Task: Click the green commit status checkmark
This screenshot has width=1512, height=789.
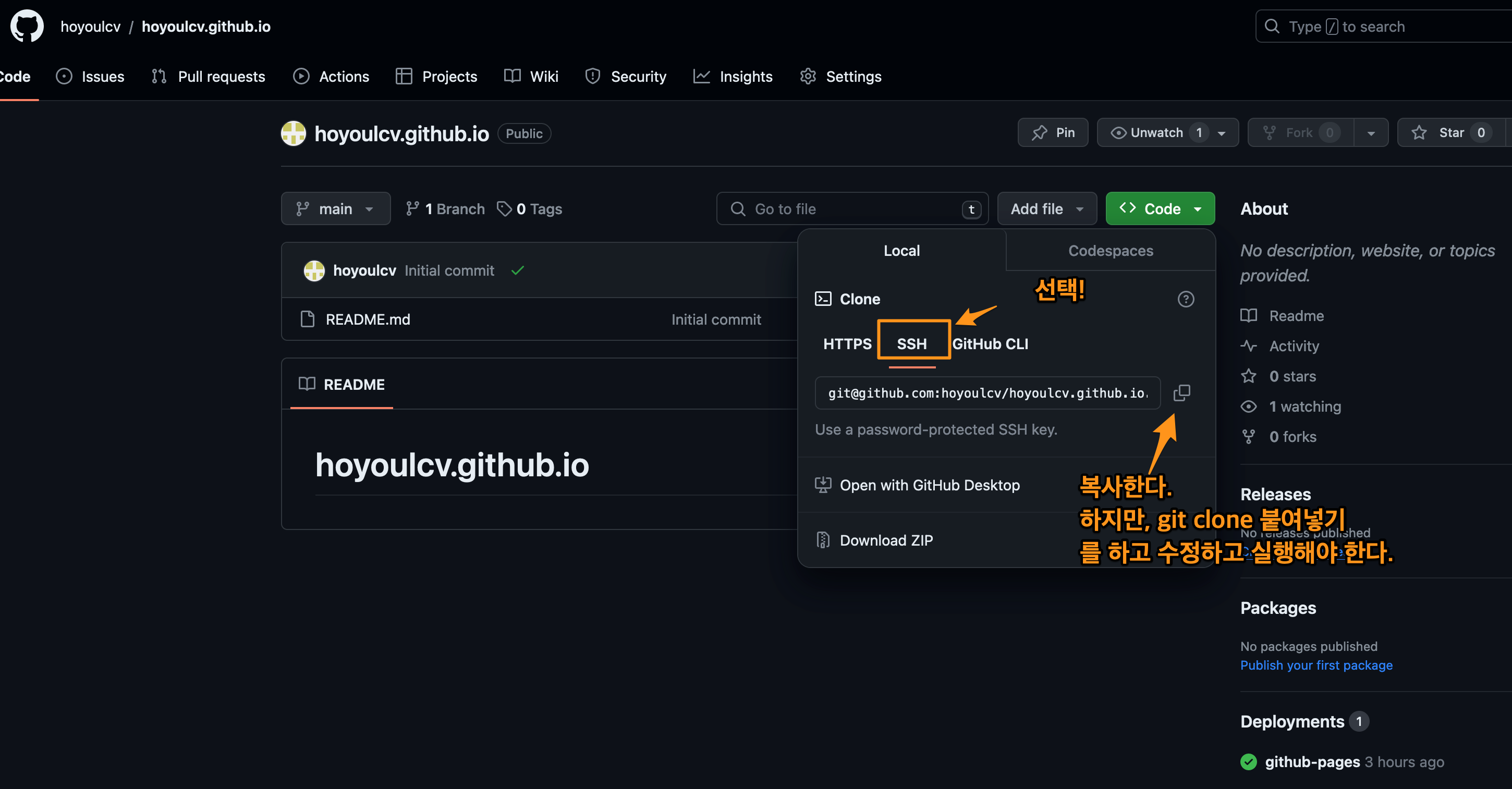Action: pos(517,270)
